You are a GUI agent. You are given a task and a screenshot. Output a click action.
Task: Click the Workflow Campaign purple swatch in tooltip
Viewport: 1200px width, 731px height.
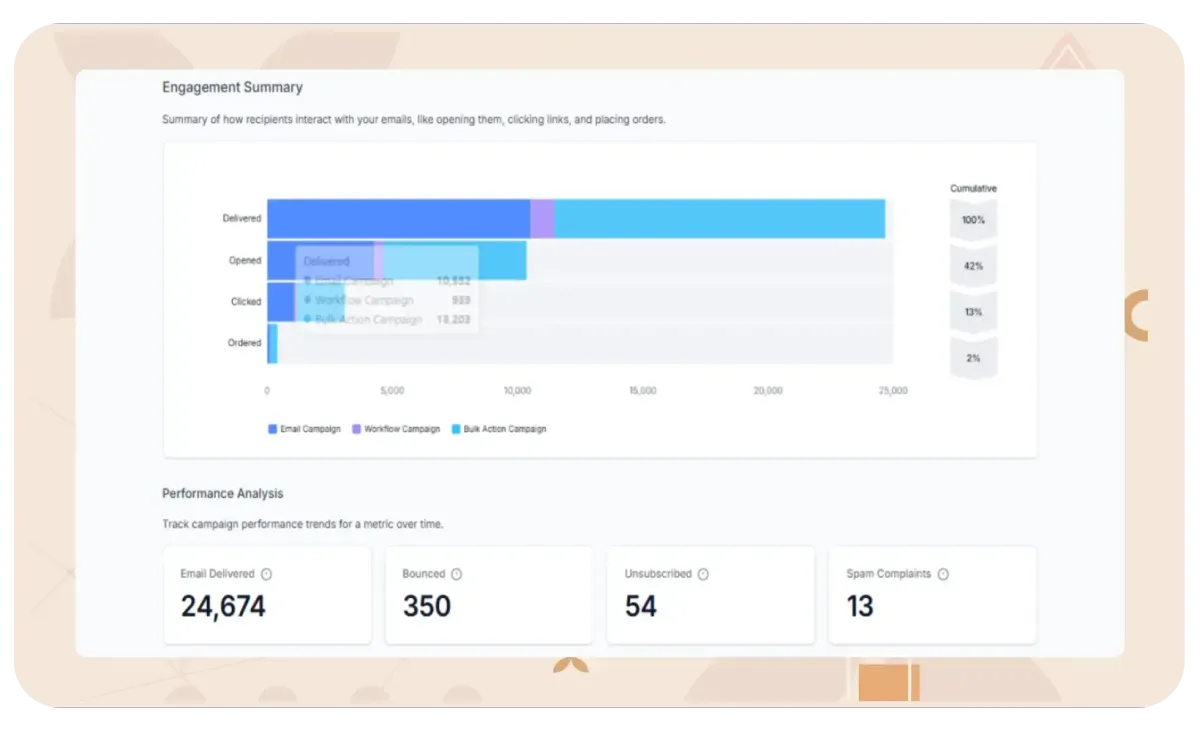[x=307, y=300]
